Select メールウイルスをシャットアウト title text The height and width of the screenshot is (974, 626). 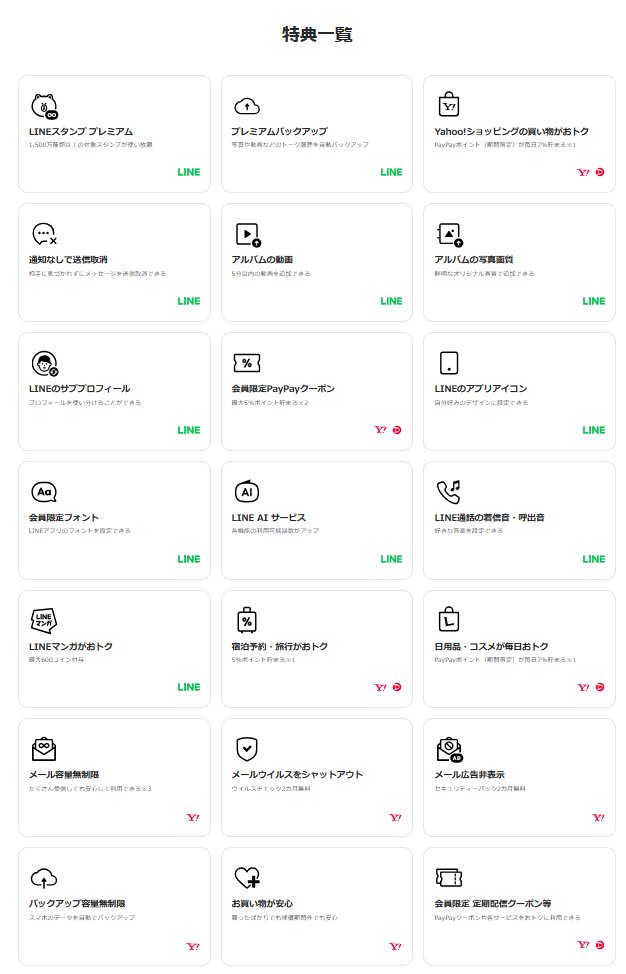[297, 775]
